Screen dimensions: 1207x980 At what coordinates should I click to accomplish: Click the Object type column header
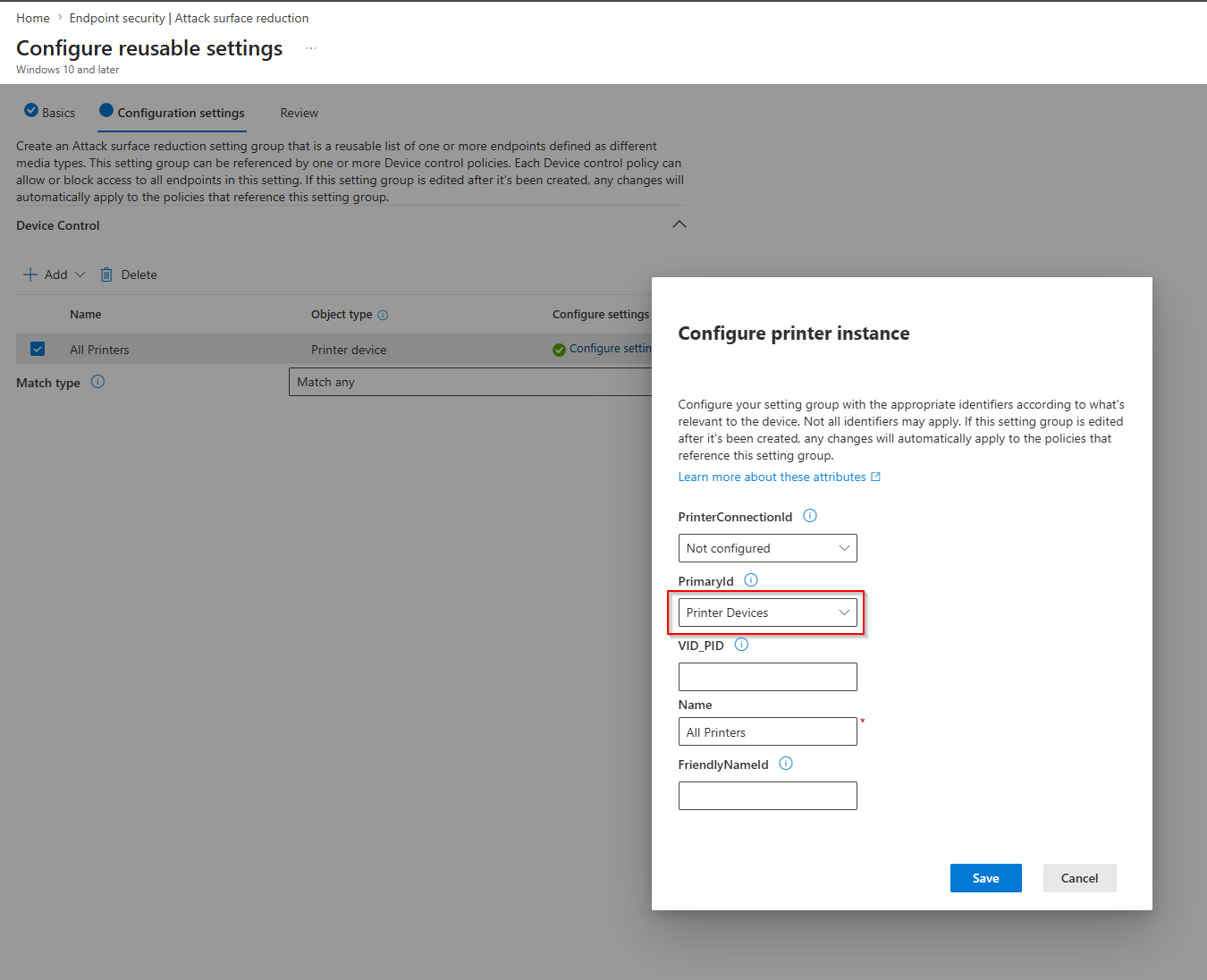342,314
